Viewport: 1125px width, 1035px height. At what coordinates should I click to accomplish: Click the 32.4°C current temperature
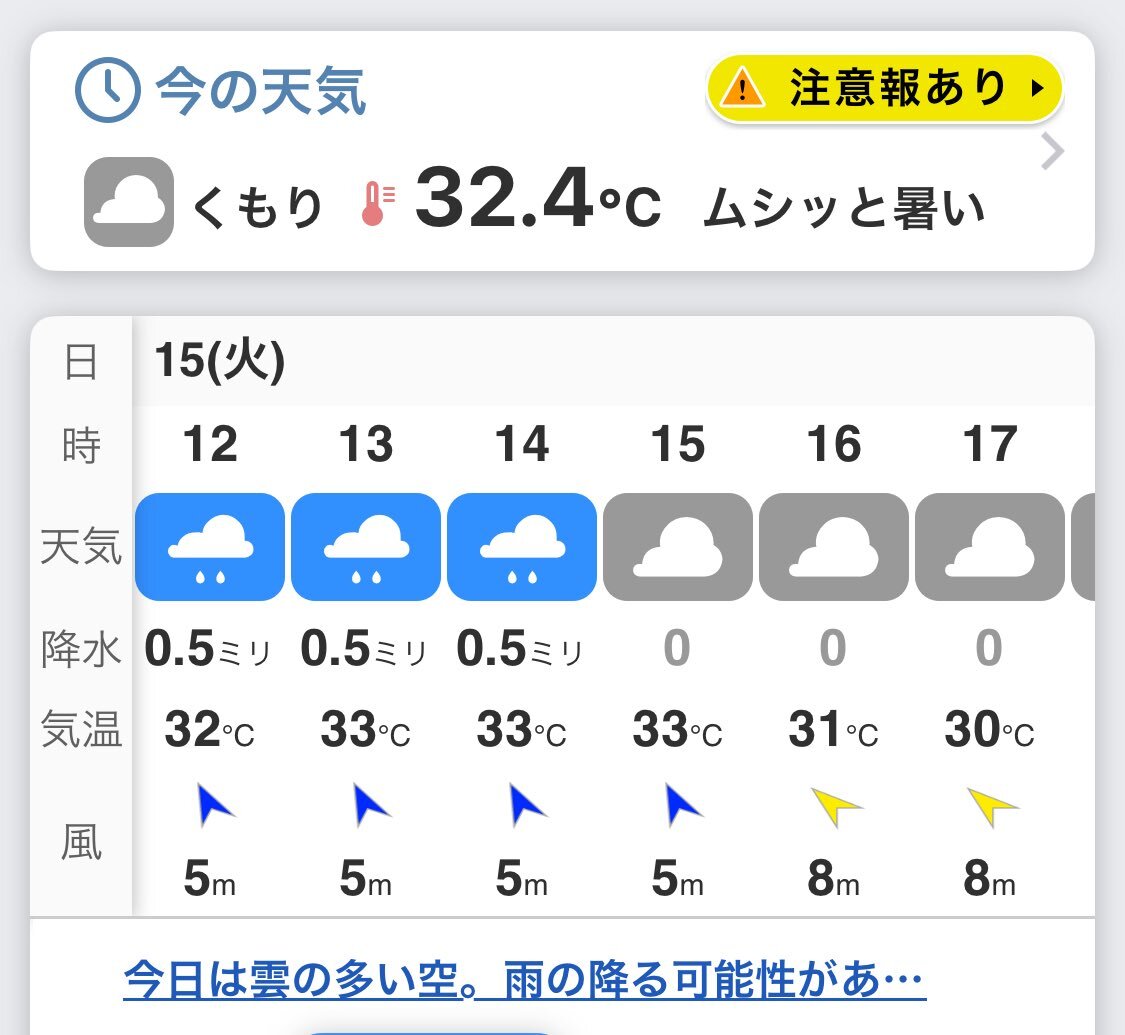click(537, 199)
